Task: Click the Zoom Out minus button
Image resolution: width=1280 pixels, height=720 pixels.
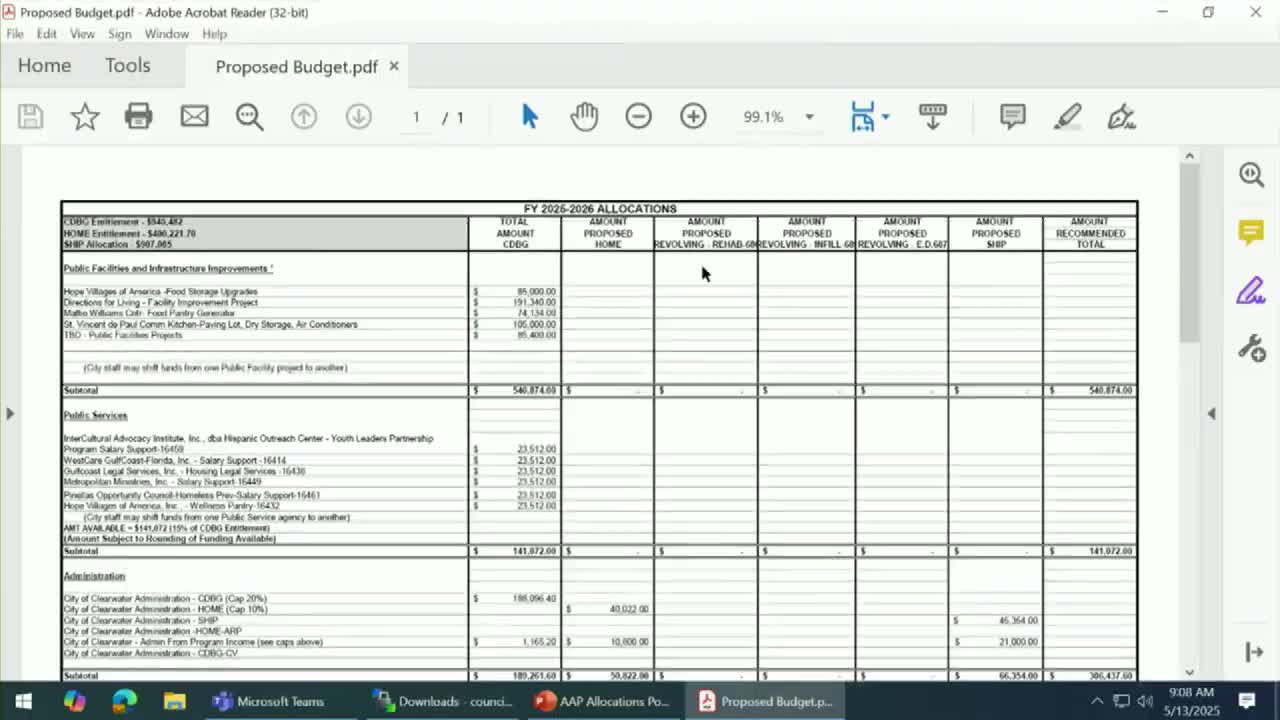Action: 638,117
